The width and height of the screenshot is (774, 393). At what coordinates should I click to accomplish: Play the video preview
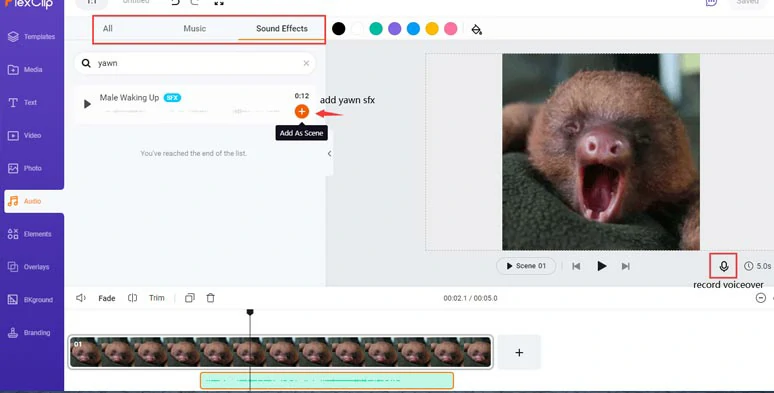click(601, 266)
